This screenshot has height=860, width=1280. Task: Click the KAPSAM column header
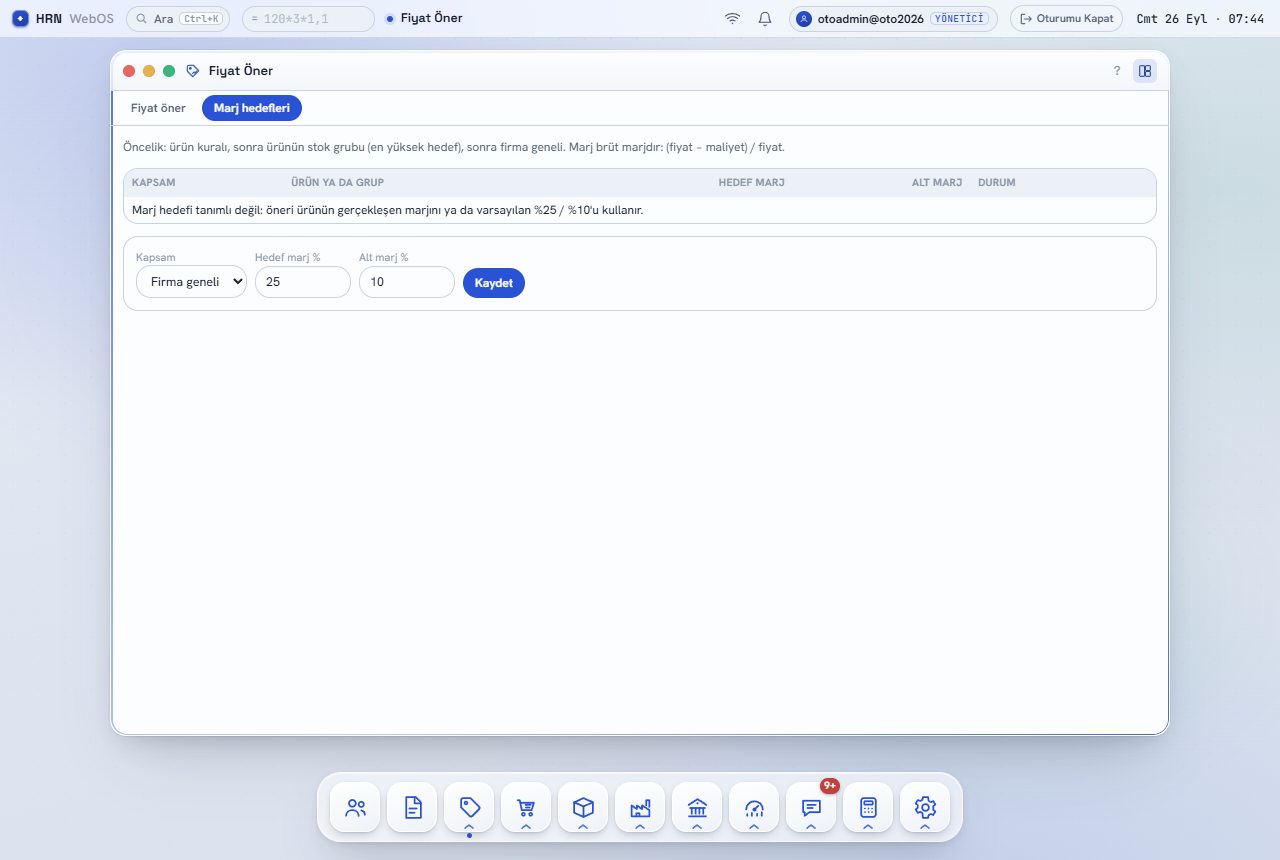point(154,183)
